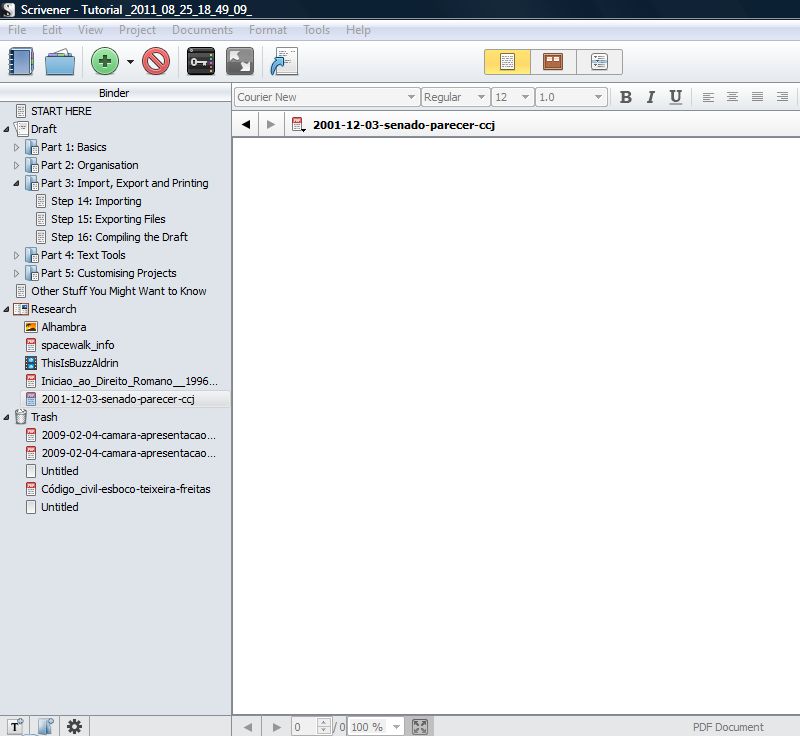Expand Part 4: Text Tools

(16, 255)
